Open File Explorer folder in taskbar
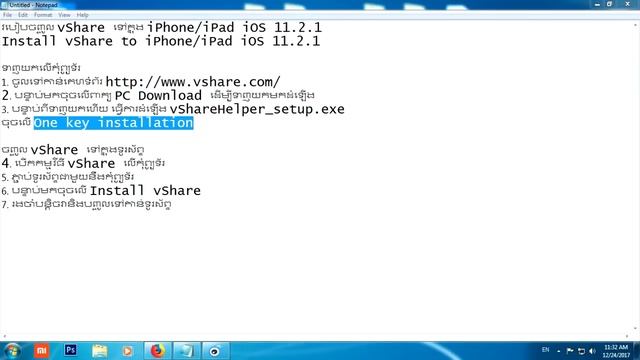The image size is (640, 360). (100, 351)
